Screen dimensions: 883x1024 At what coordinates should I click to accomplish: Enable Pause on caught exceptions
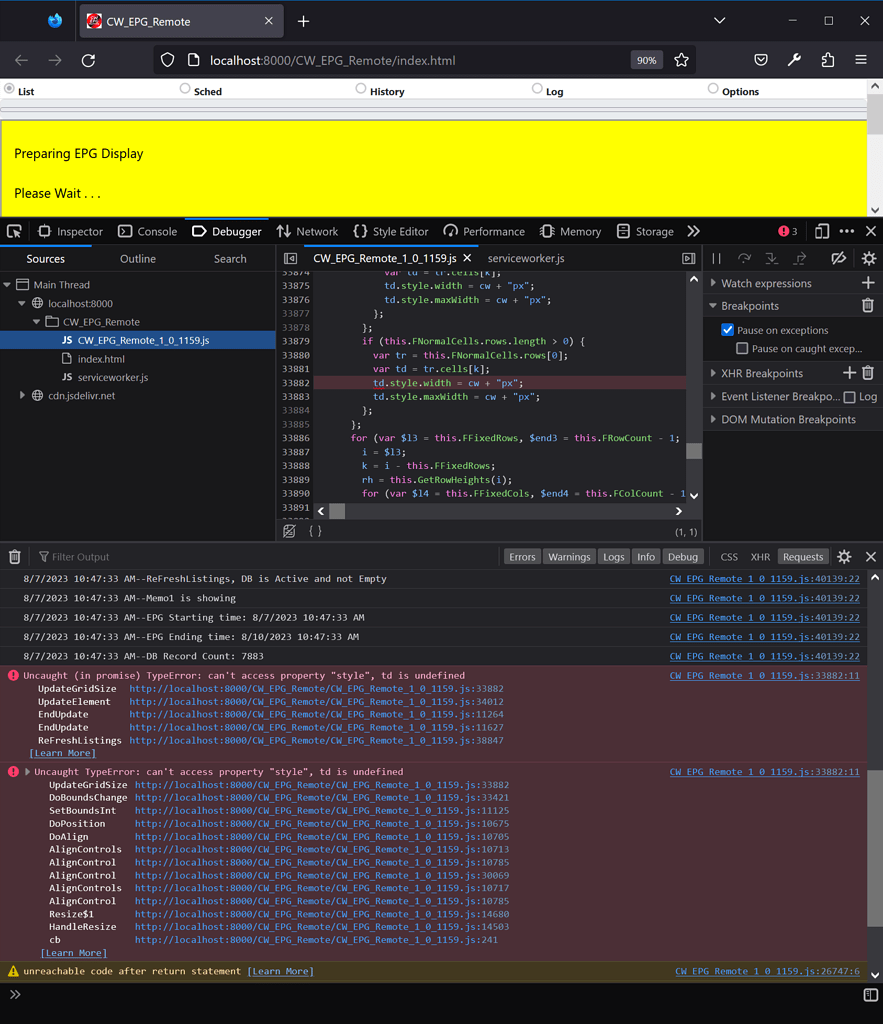tap(741, 348)
